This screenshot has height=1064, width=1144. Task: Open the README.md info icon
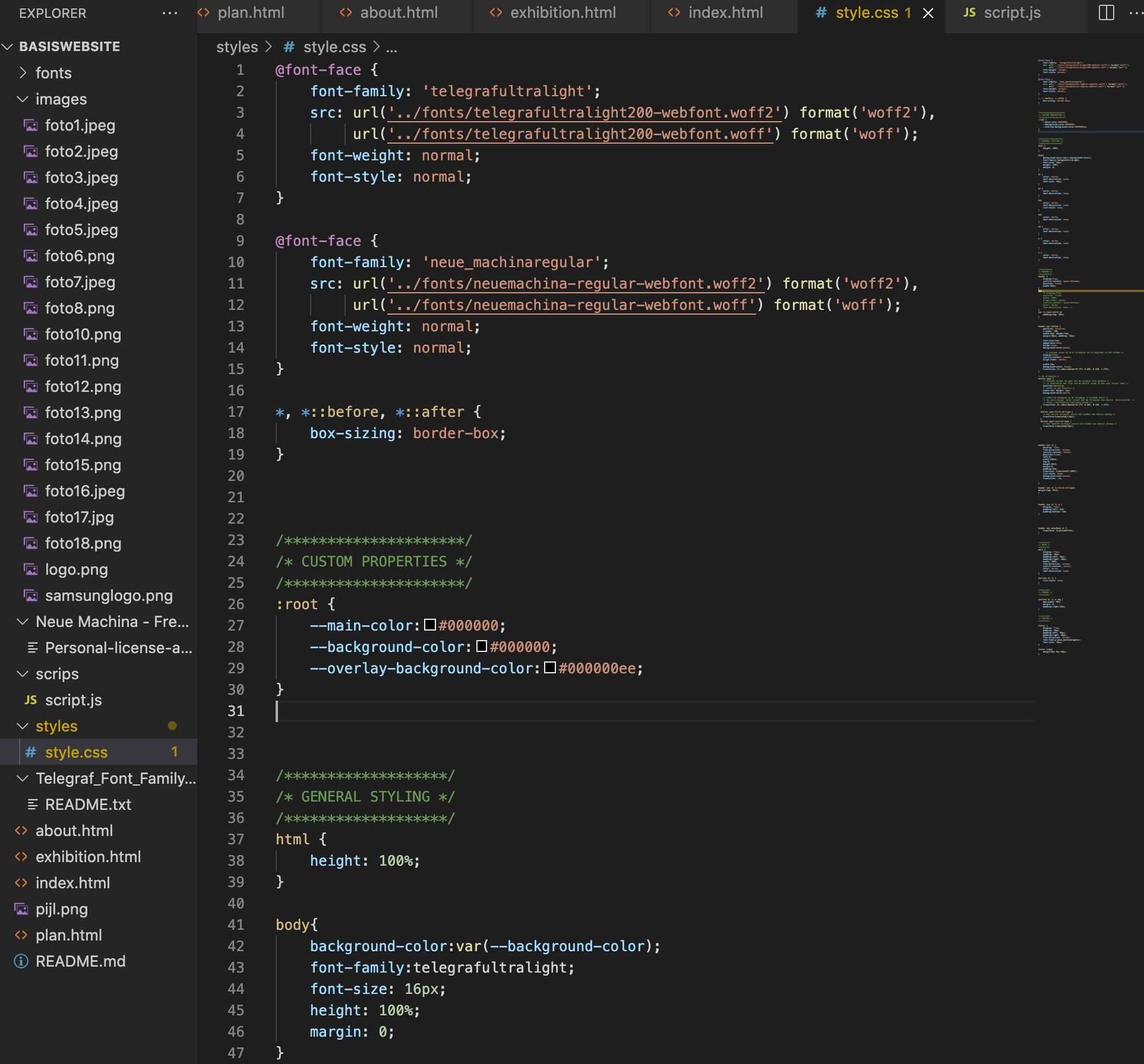click(21, 961)
